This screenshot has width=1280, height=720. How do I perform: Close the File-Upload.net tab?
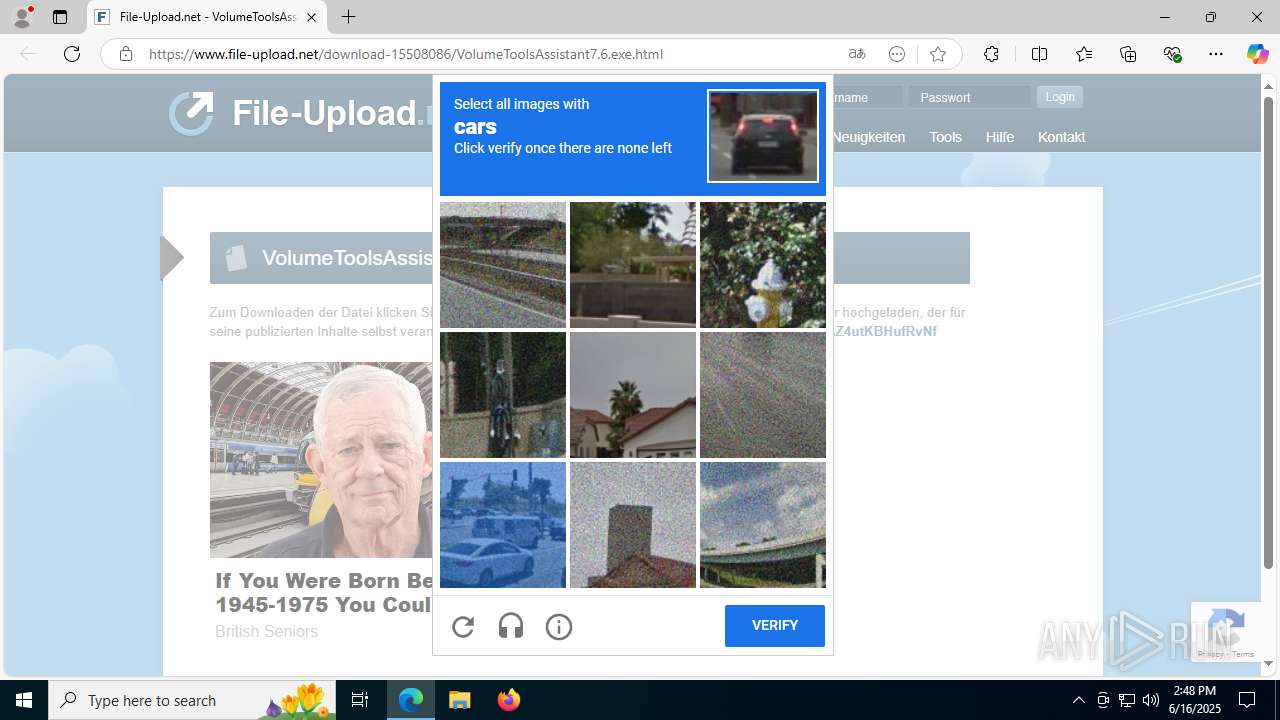pos(311,17)
